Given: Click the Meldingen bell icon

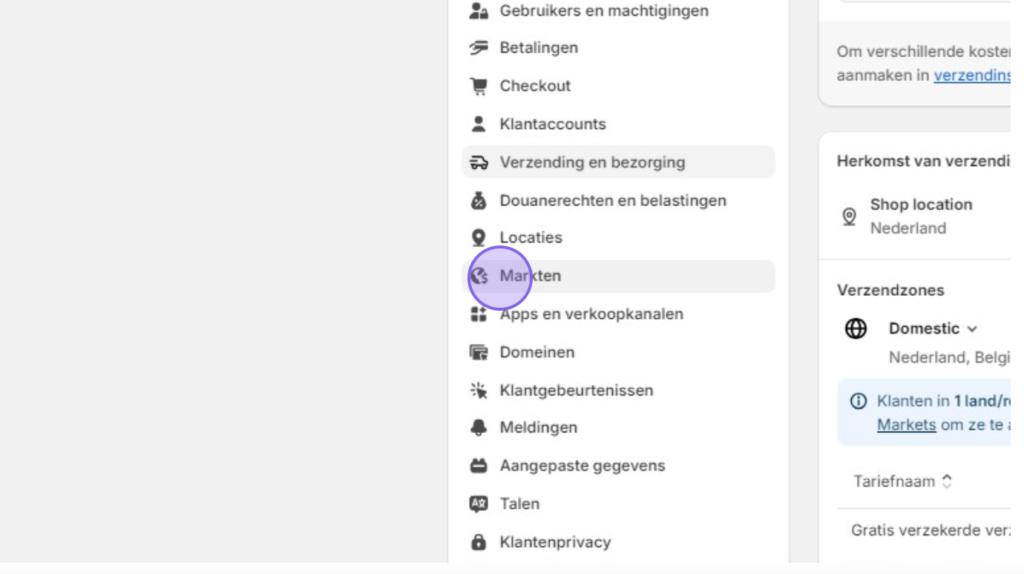Looking at the screenshot, I should point(479,428).
